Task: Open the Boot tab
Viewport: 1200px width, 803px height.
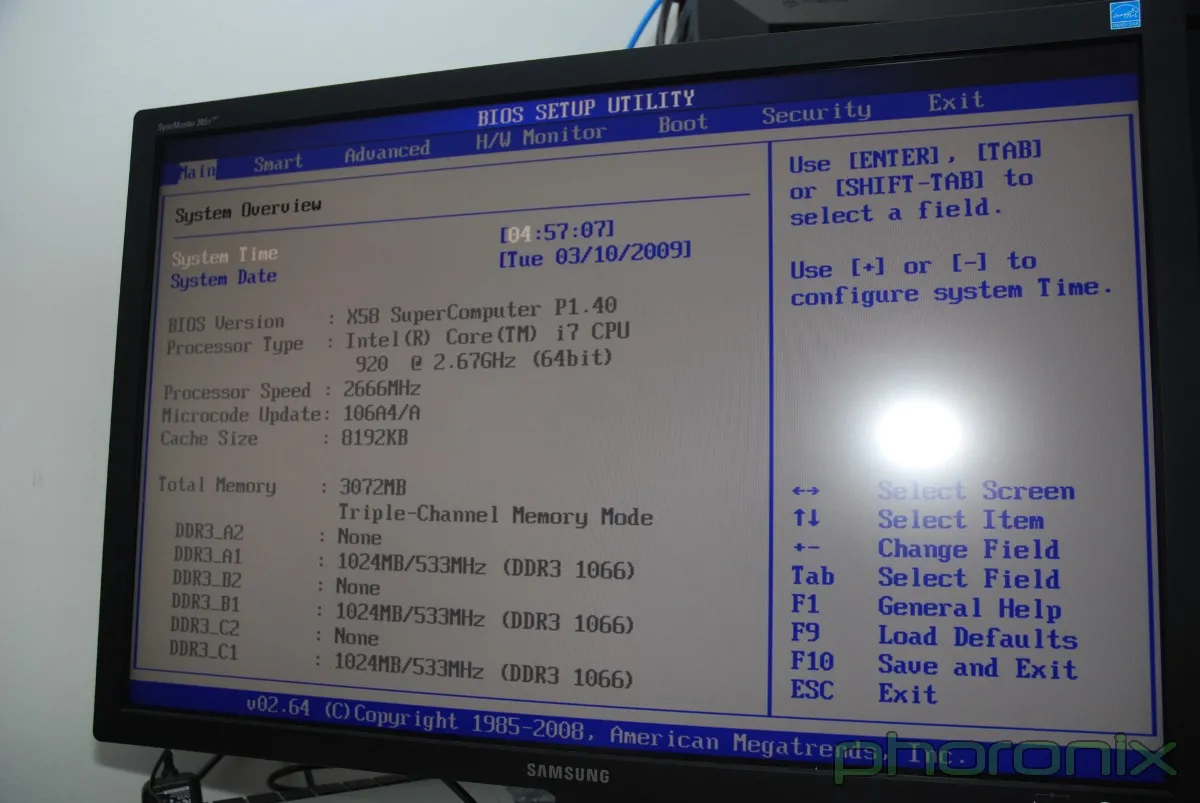Action: [x=683, y=124]
